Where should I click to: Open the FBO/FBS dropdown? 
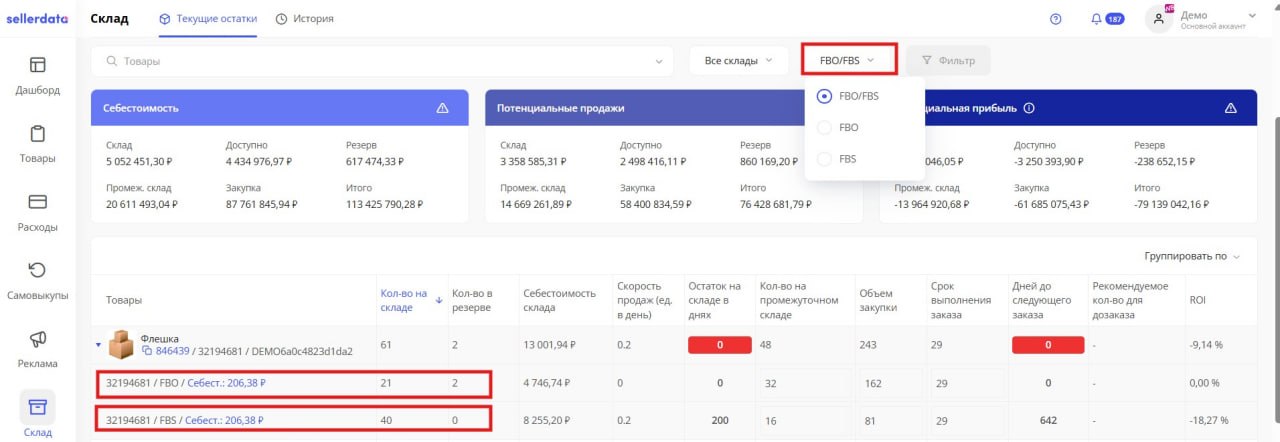coord(849,60)
